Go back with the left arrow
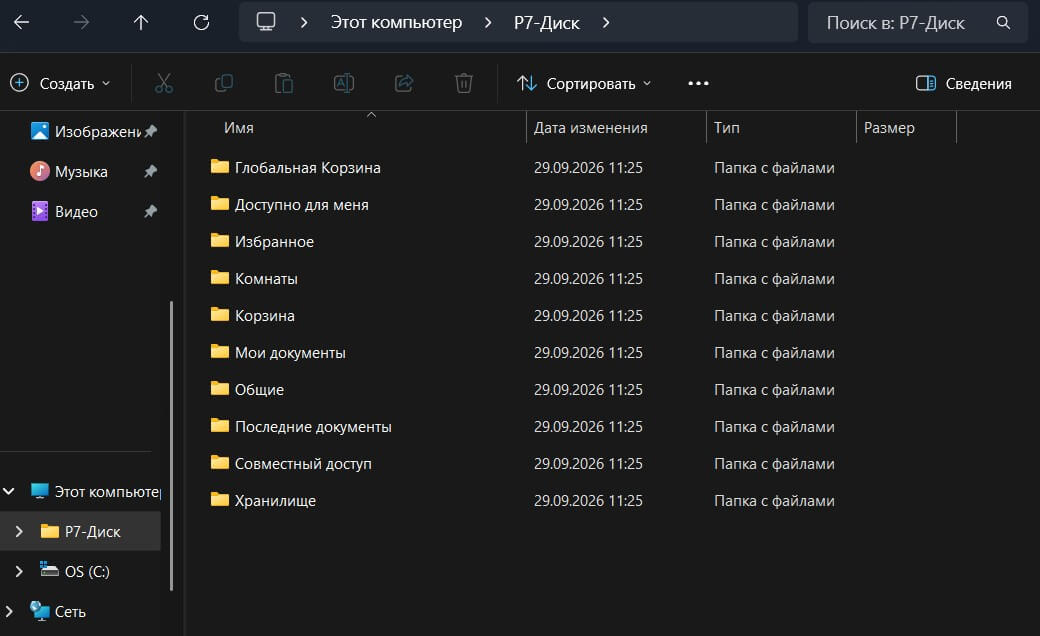Screen dimensions: 1040x636 pyautogui.click(x=22, y=23)
